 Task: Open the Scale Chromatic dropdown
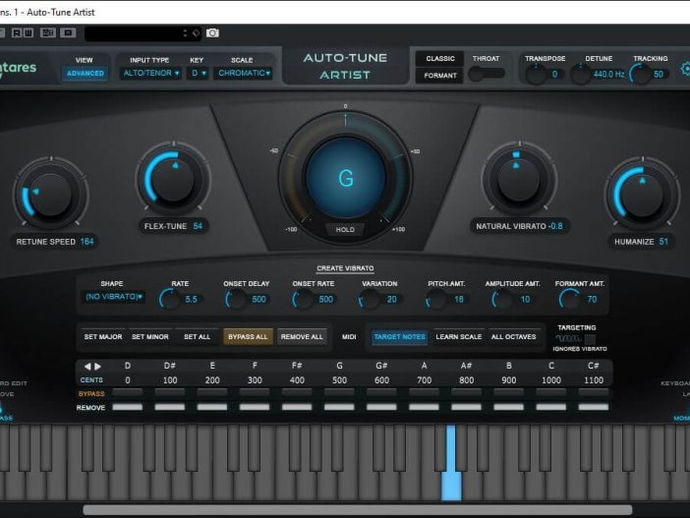tap(243, 73)
